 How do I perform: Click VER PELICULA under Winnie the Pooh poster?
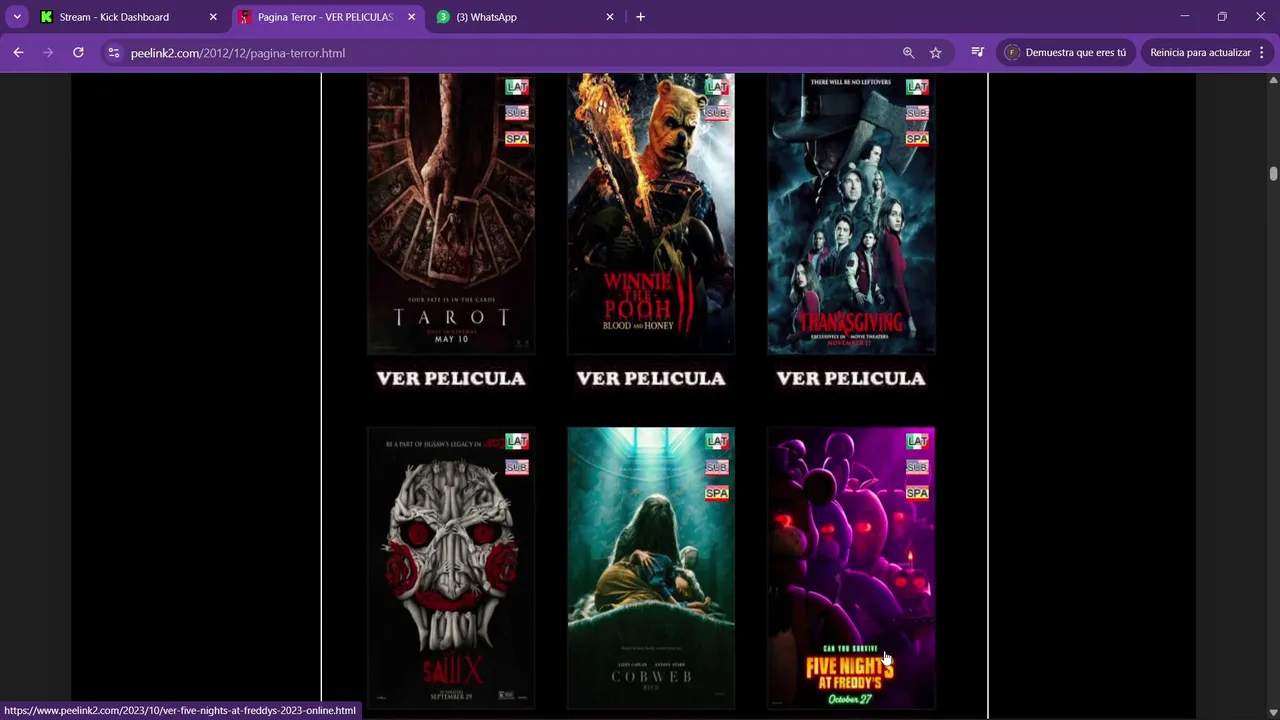coord(651,378)
